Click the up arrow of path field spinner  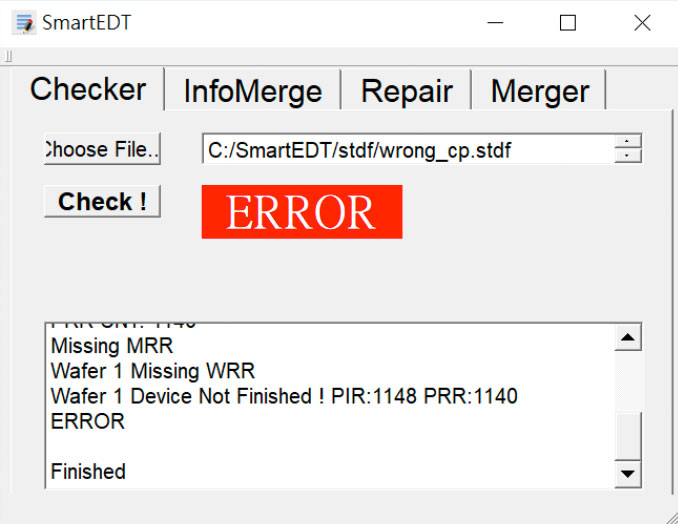coord(627,142)
